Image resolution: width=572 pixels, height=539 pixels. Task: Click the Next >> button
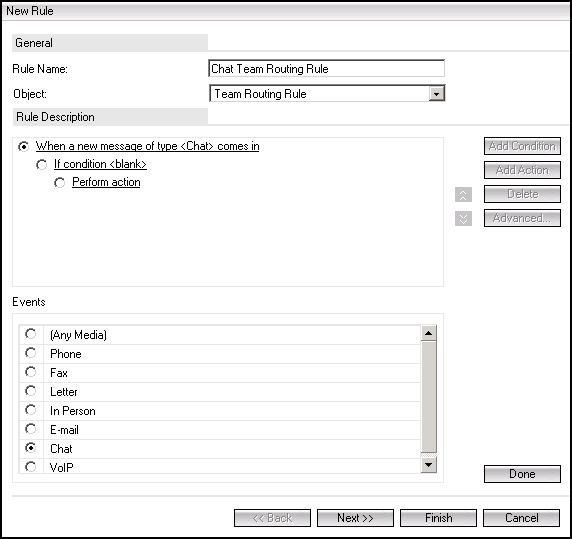coord(355,518)
